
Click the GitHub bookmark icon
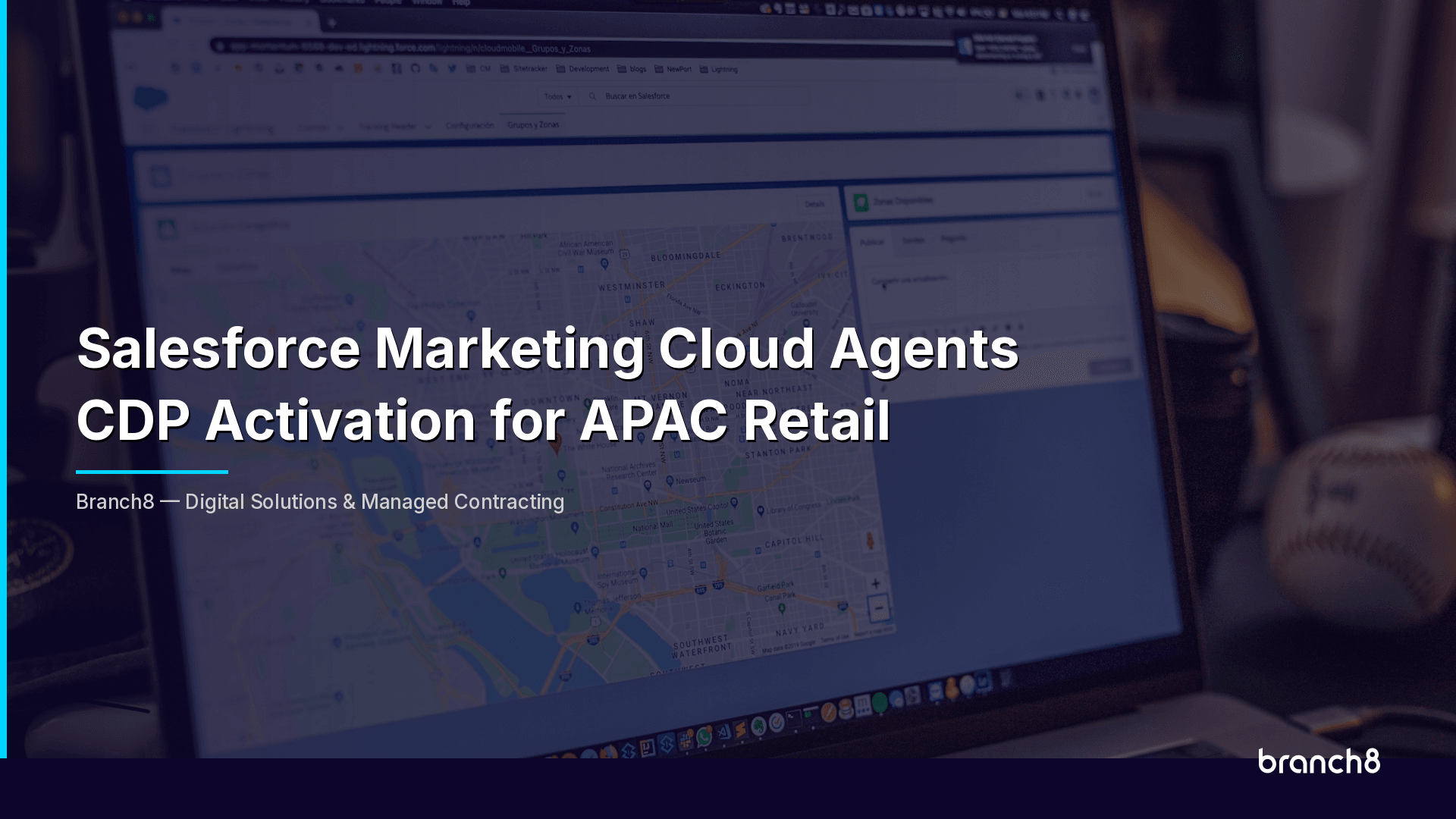pos(416,68)
